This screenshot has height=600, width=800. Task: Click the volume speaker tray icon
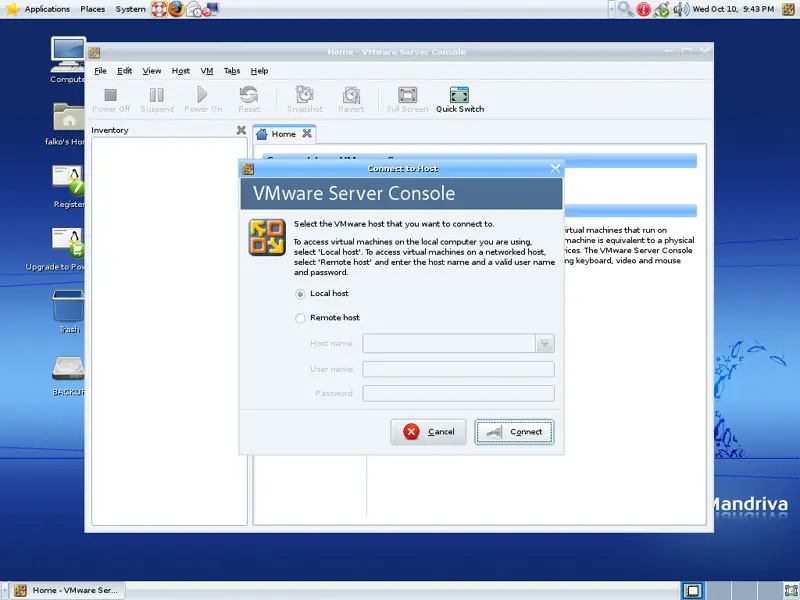pos(681,9)
